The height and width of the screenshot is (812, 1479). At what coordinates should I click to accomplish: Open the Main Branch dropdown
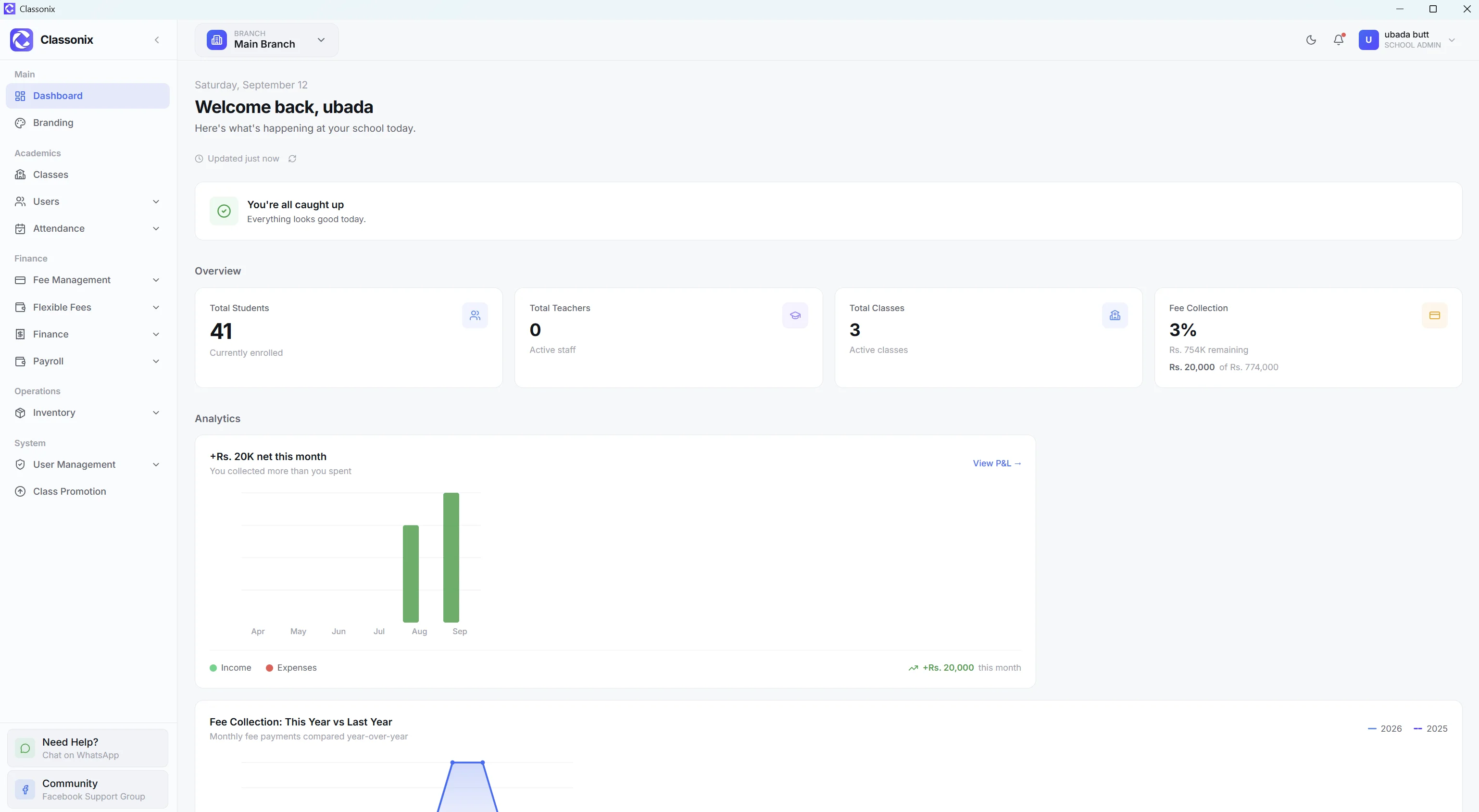coord(266,39)
